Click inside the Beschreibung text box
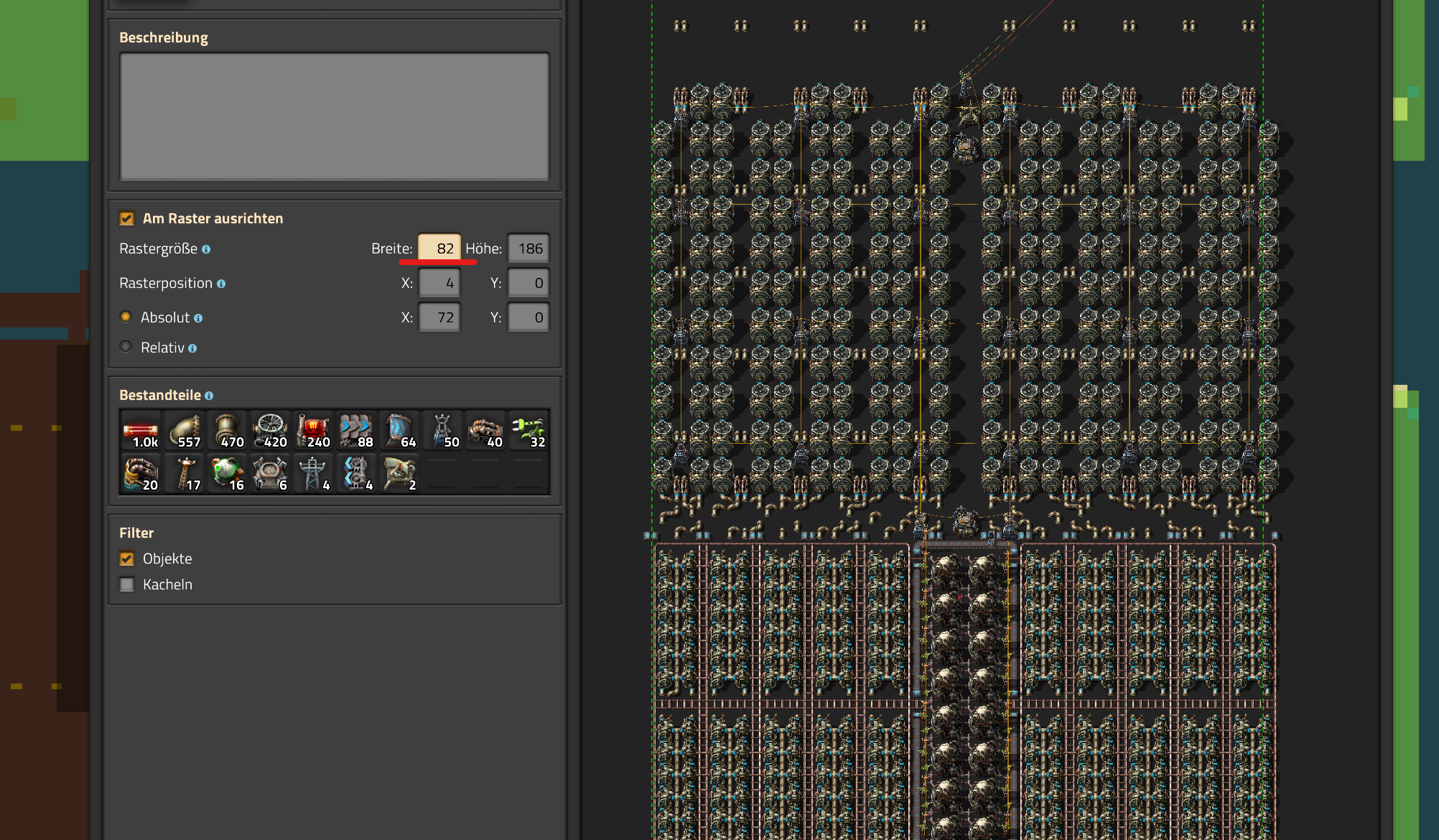Image resolution: width=1439 pixels, height=840 pixels. coord(335,116)
